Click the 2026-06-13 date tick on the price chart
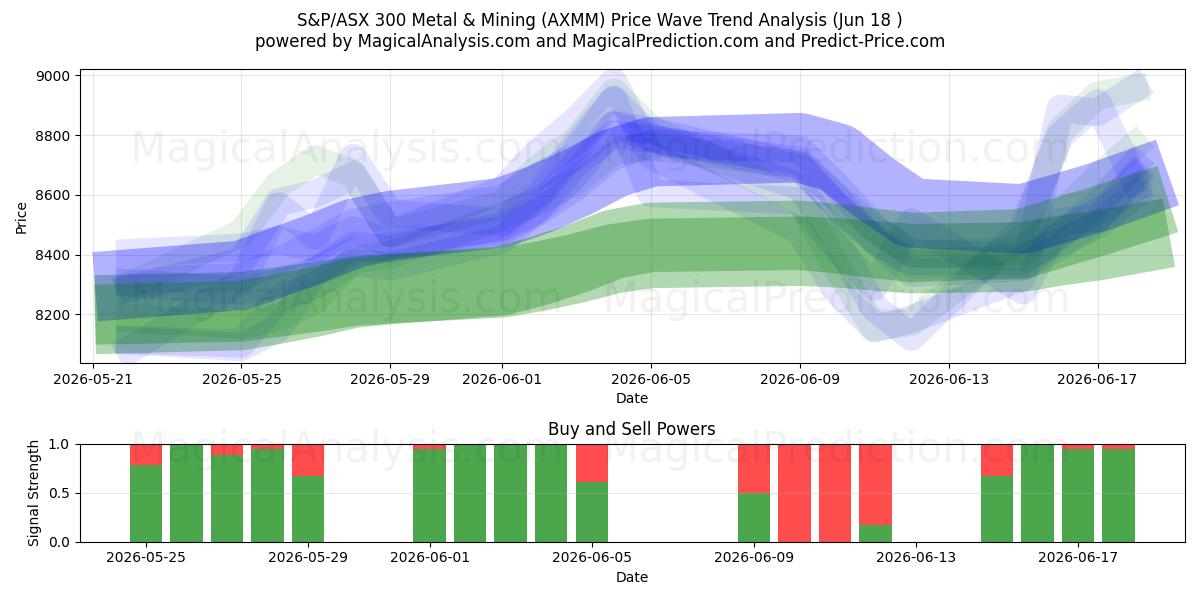 coord(948,380)
